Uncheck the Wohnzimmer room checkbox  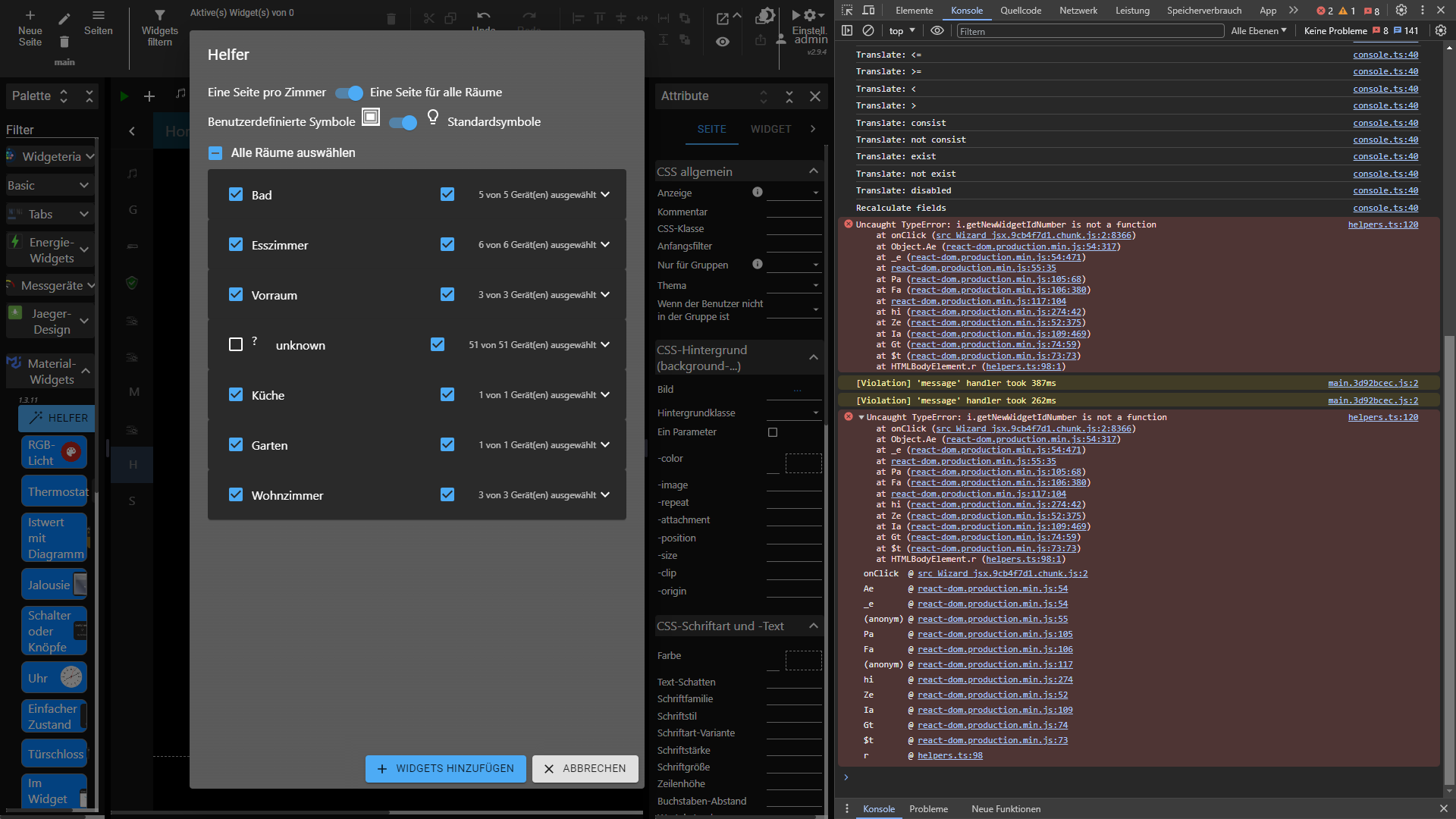(236, 495)
